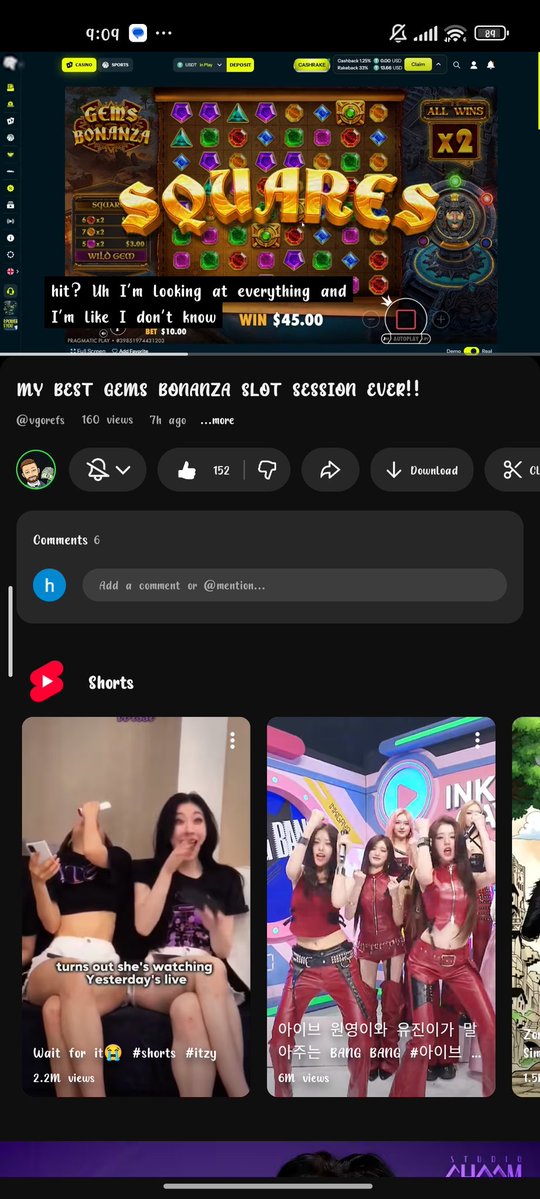Viewport: 540px width, 1199px height.
Task: Tap the 2.2M views label
Action: coord(63,1078)
